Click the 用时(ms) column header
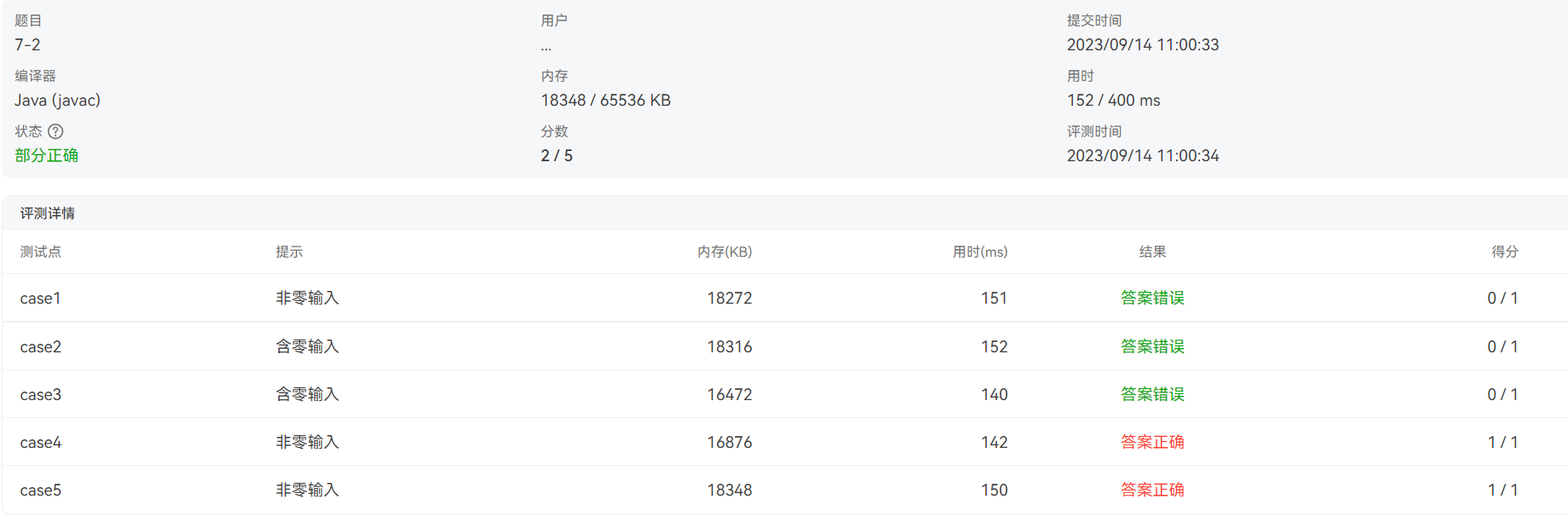 click(980, 252)
